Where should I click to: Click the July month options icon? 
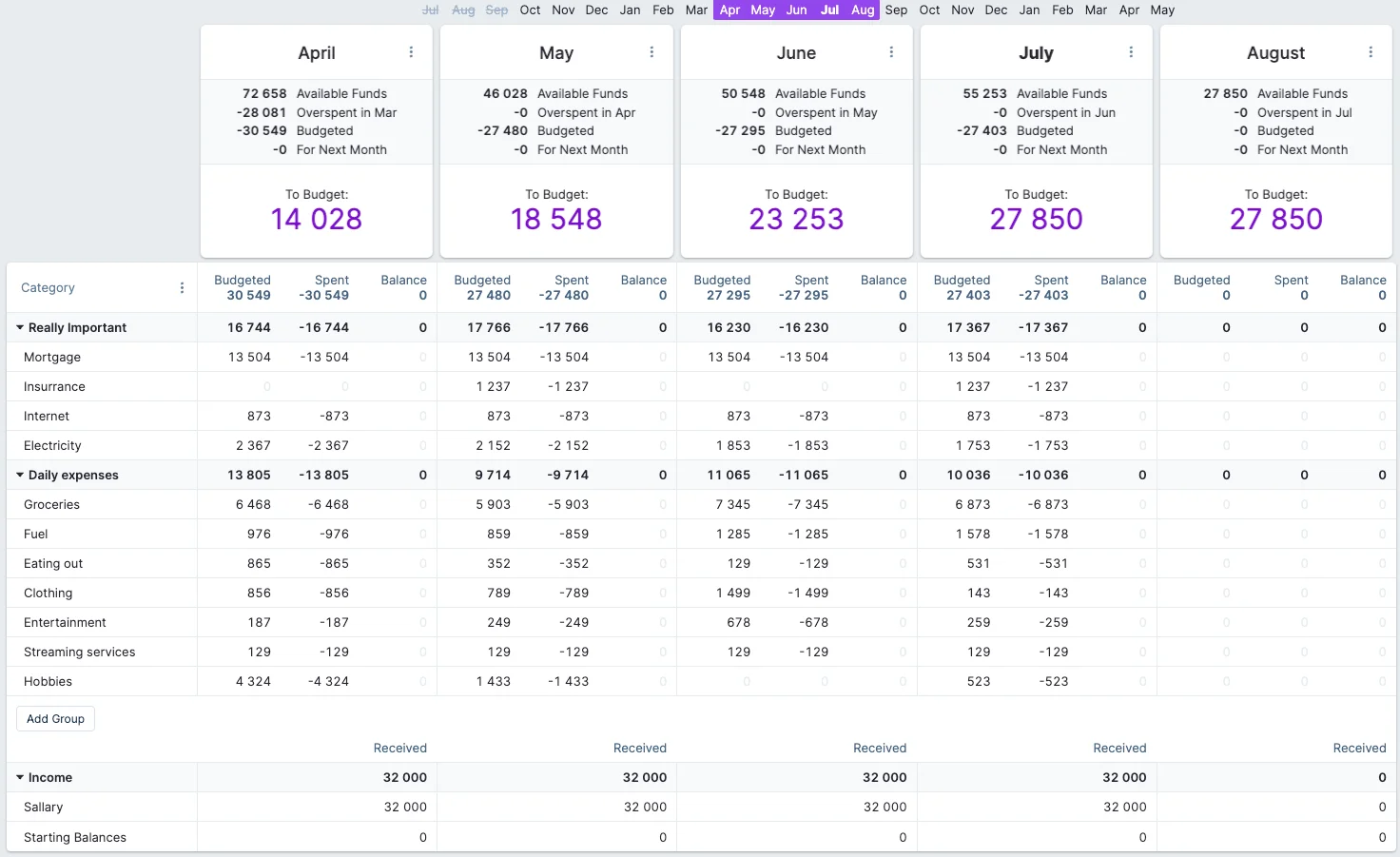(x=1131, y=52)
